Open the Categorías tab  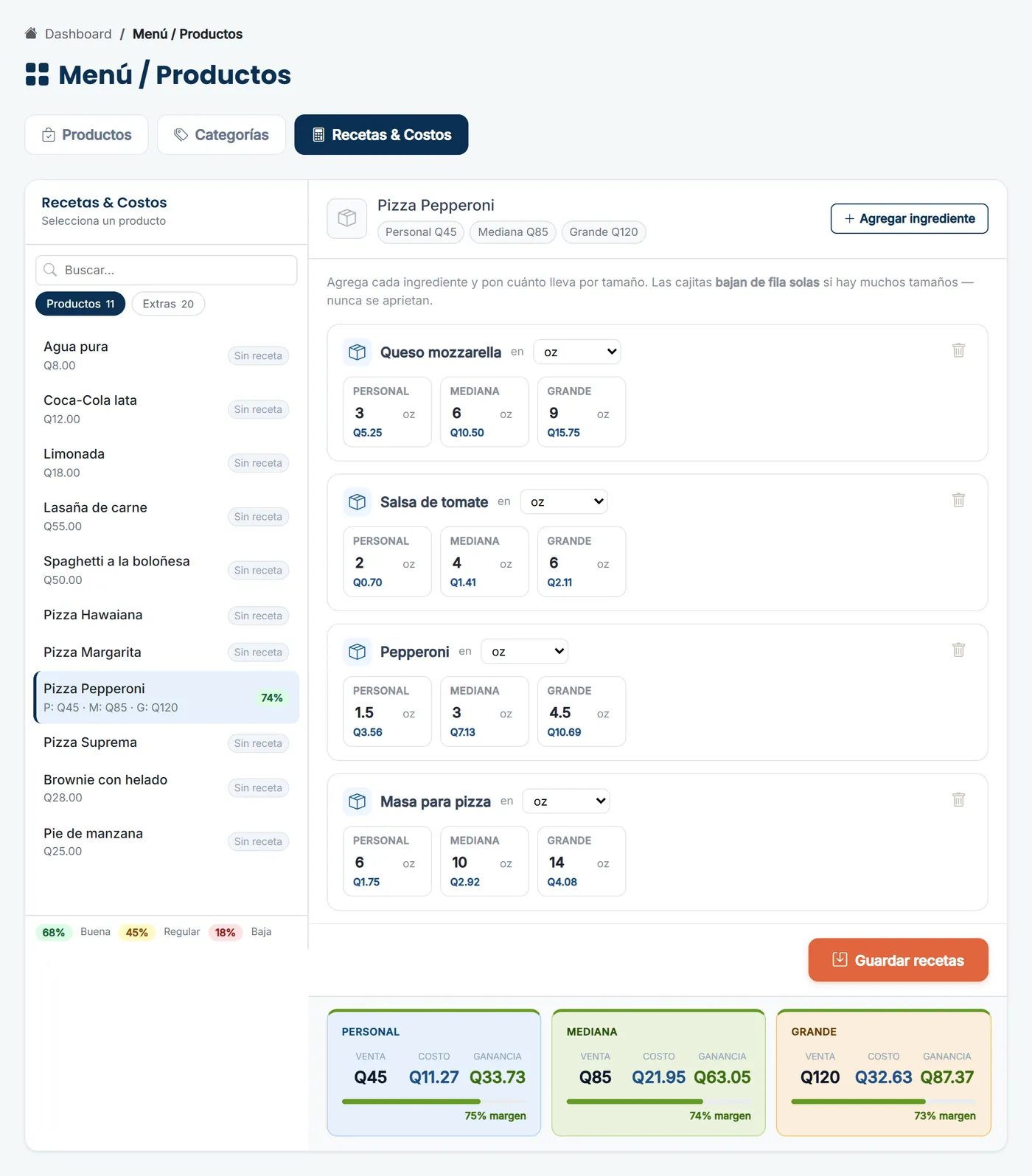(x=222, y=135)
